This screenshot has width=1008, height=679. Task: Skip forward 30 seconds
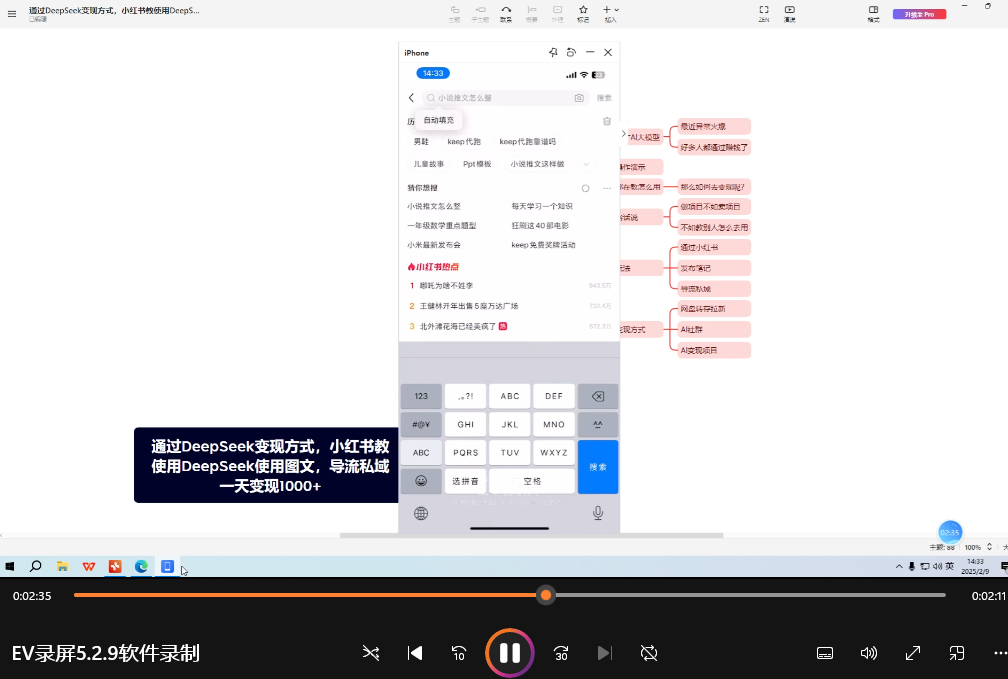point(561,653)
